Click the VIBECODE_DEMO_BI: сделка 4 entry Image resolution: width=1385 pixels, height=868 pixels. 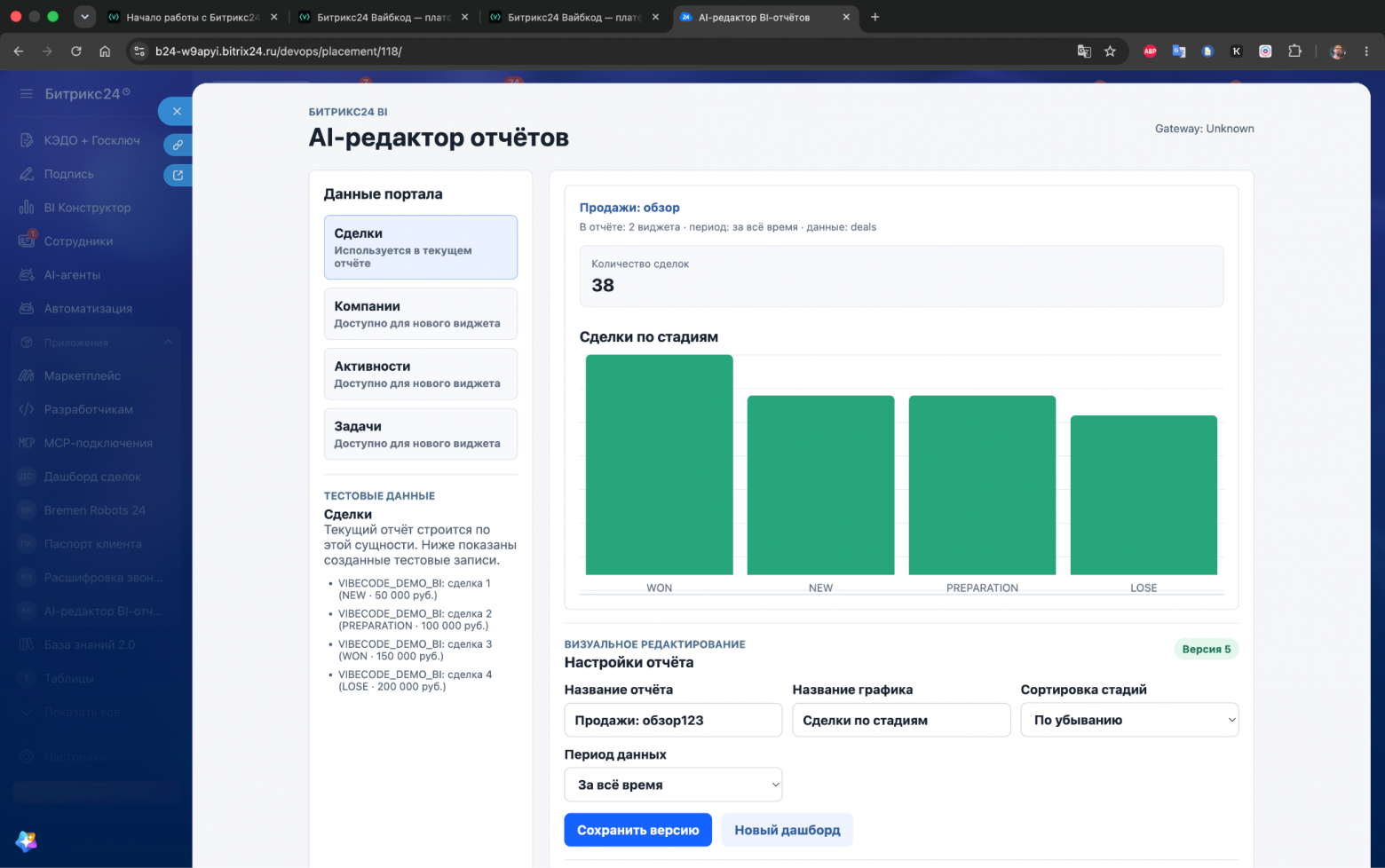(x=415, y=681)
